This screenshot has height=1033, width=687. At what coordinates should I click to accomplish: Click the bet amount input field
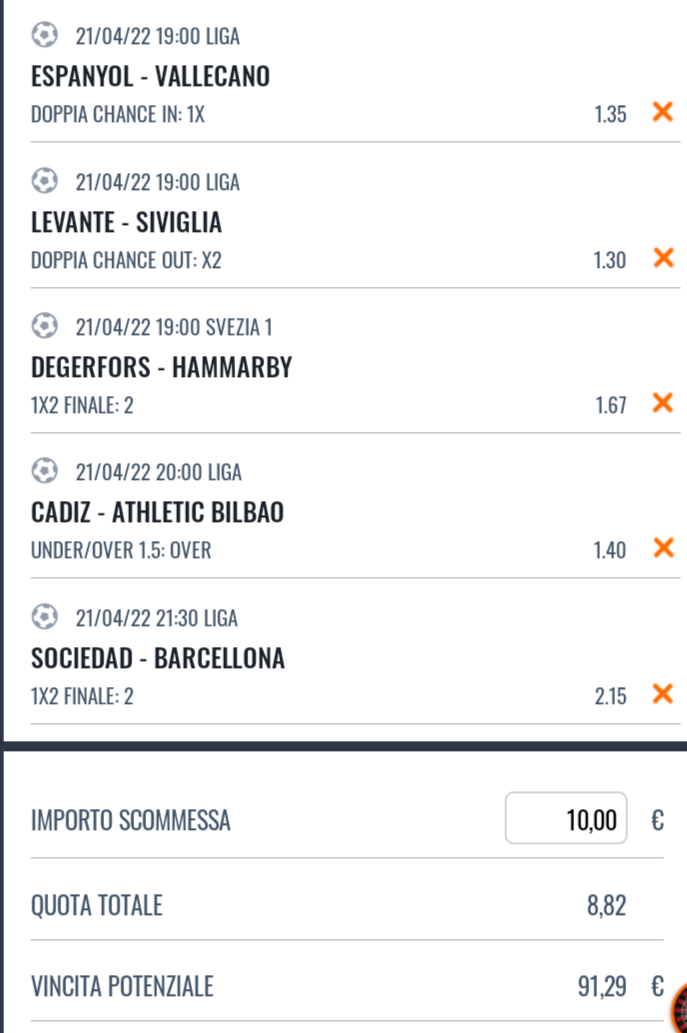click(566, 819)
